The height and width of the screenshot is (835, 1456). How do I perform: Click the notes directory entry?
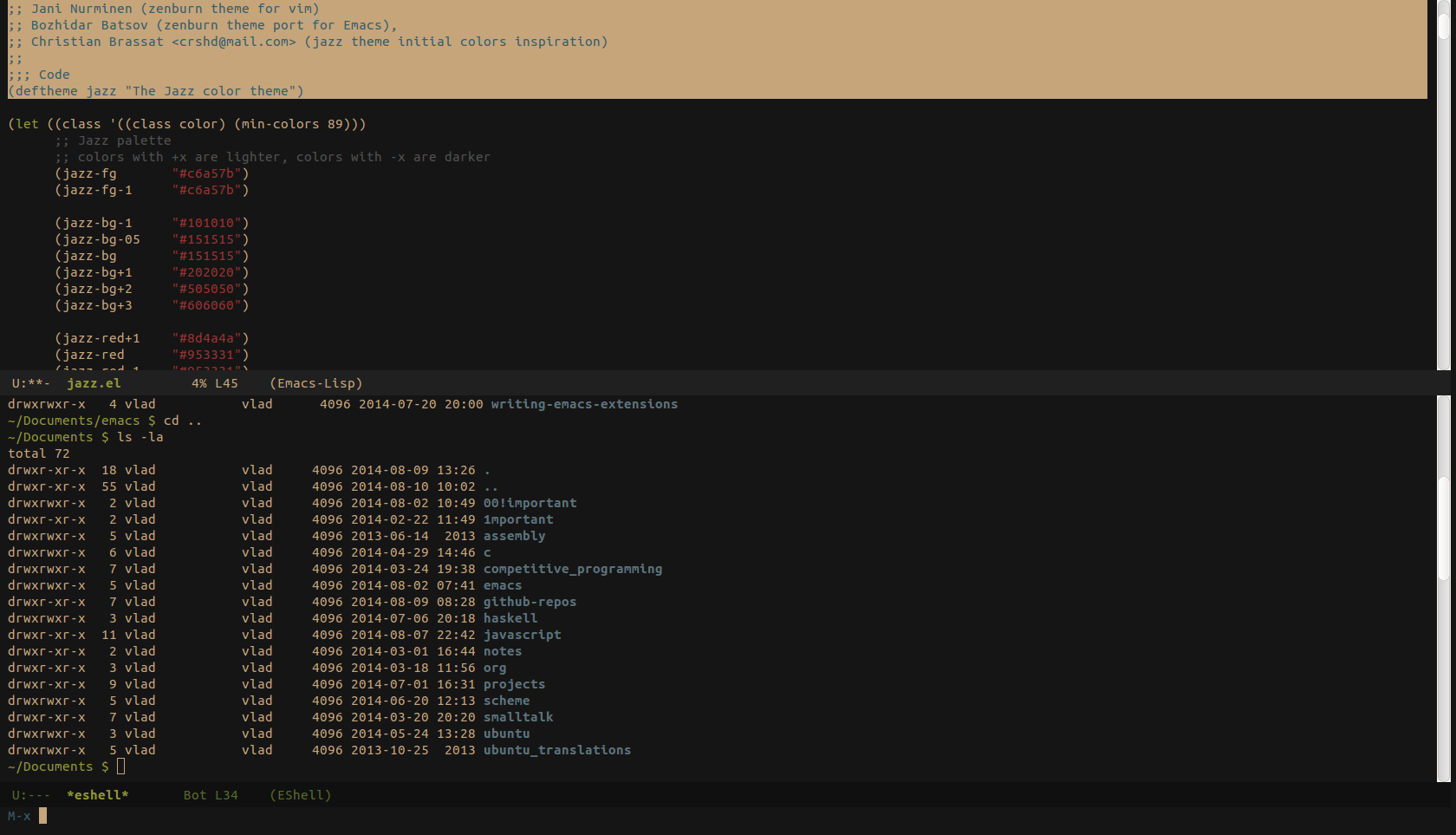point(503,651)
